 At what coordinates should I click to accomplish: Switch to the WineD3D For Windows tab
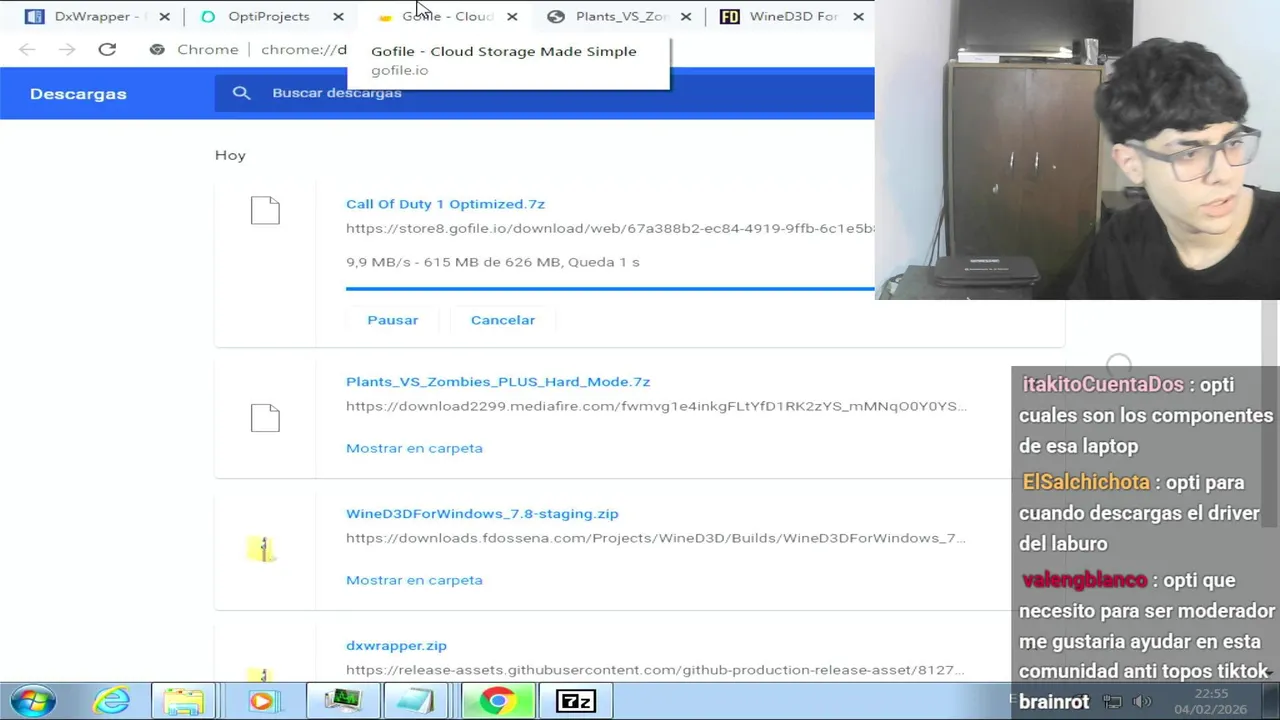pyautogui.click(x=793, y=16)
